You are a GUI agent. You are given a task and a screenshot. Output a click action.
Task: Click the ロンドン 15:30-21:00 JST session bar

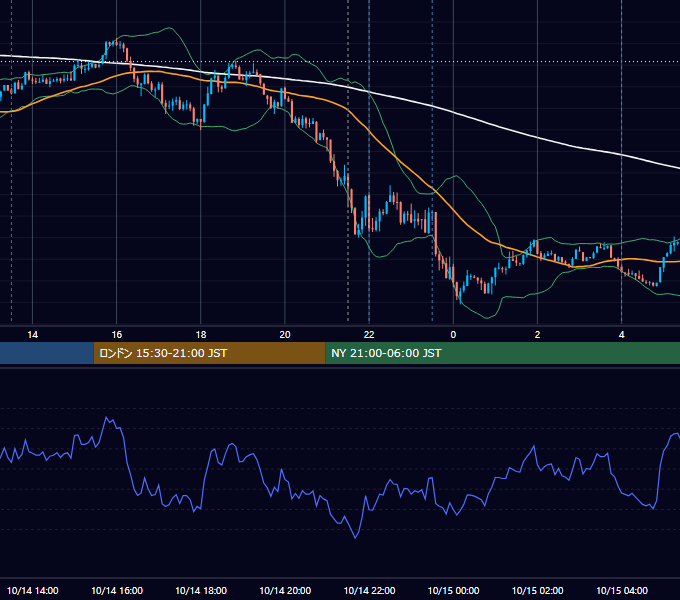point(209,353)
